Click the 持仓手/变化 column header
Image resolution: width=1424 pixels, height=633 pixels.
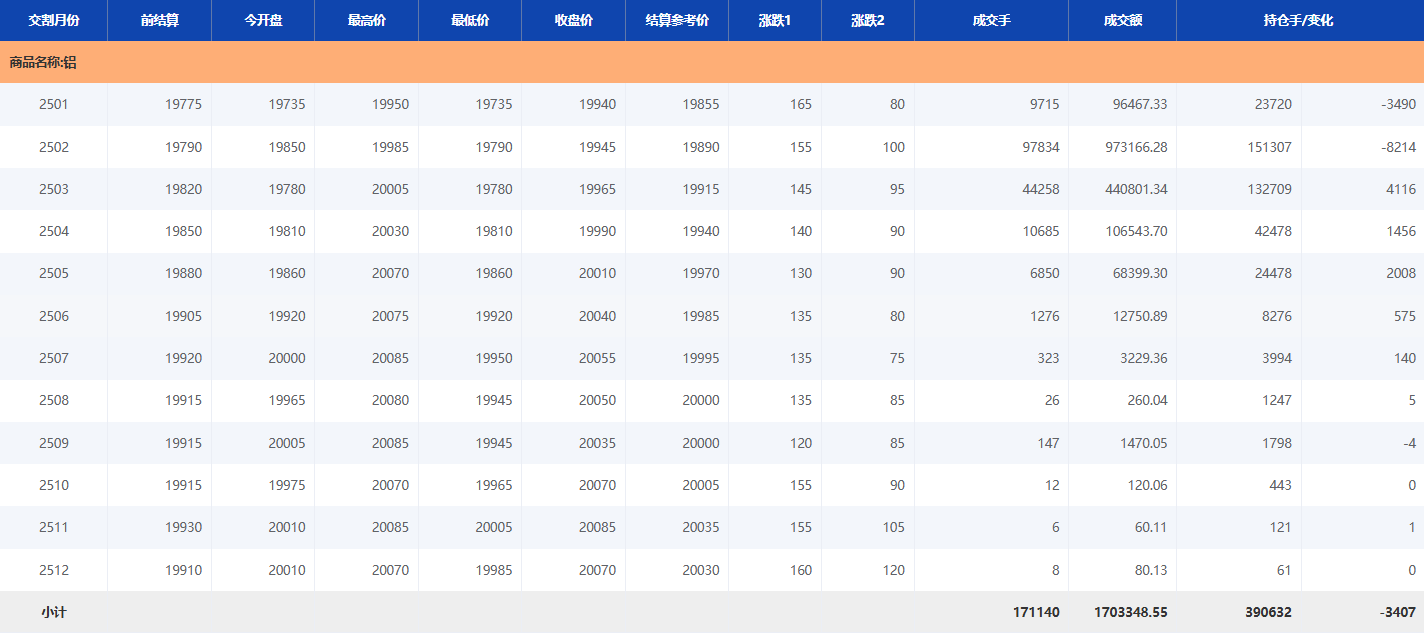[x=1299, y=20]
